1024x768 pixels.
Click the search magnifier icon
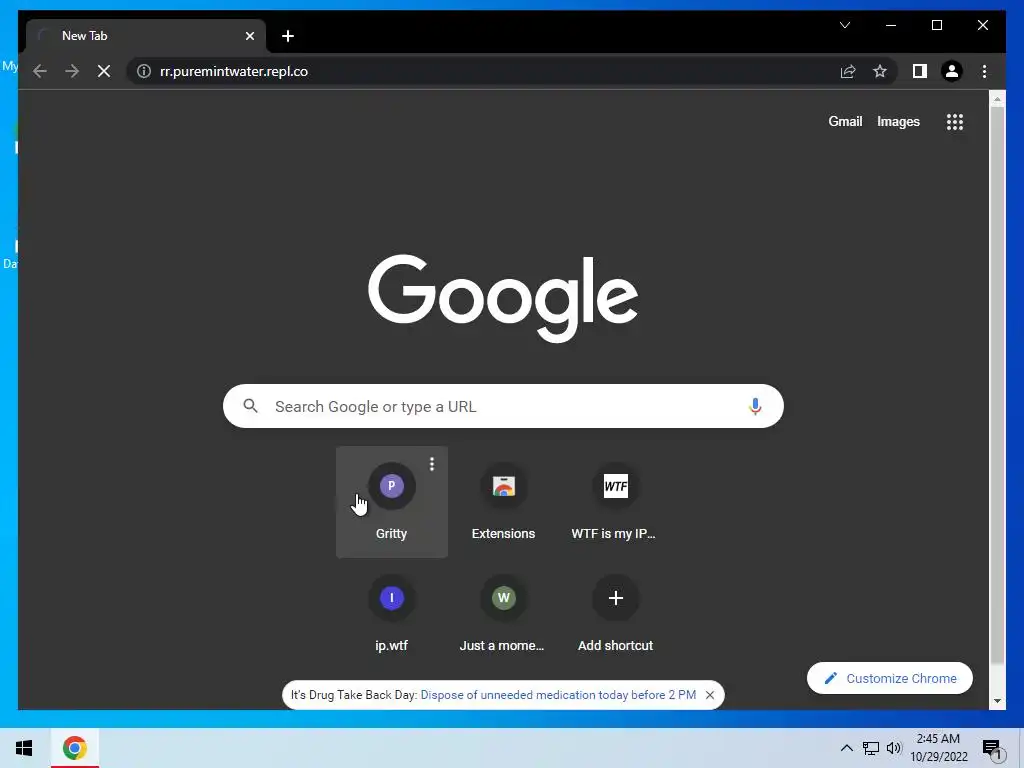pyautogui.click(x=250, y=406)
